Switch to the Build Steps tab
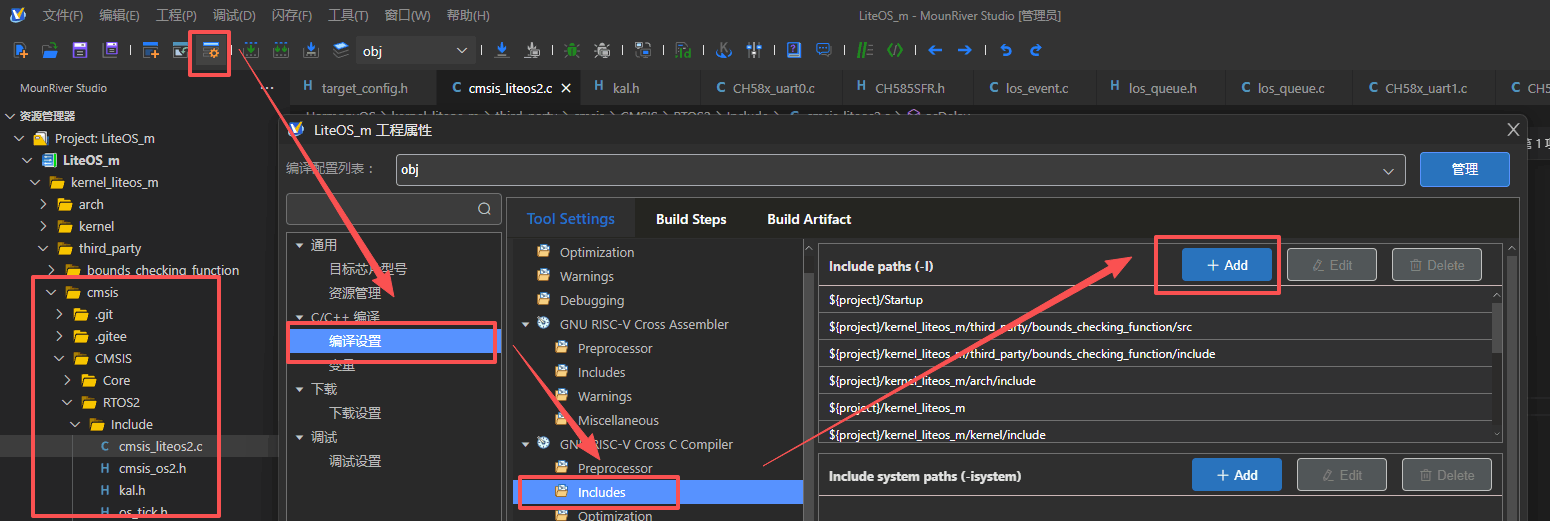This screenshot has height=521, width=1550. click(691, 219)
